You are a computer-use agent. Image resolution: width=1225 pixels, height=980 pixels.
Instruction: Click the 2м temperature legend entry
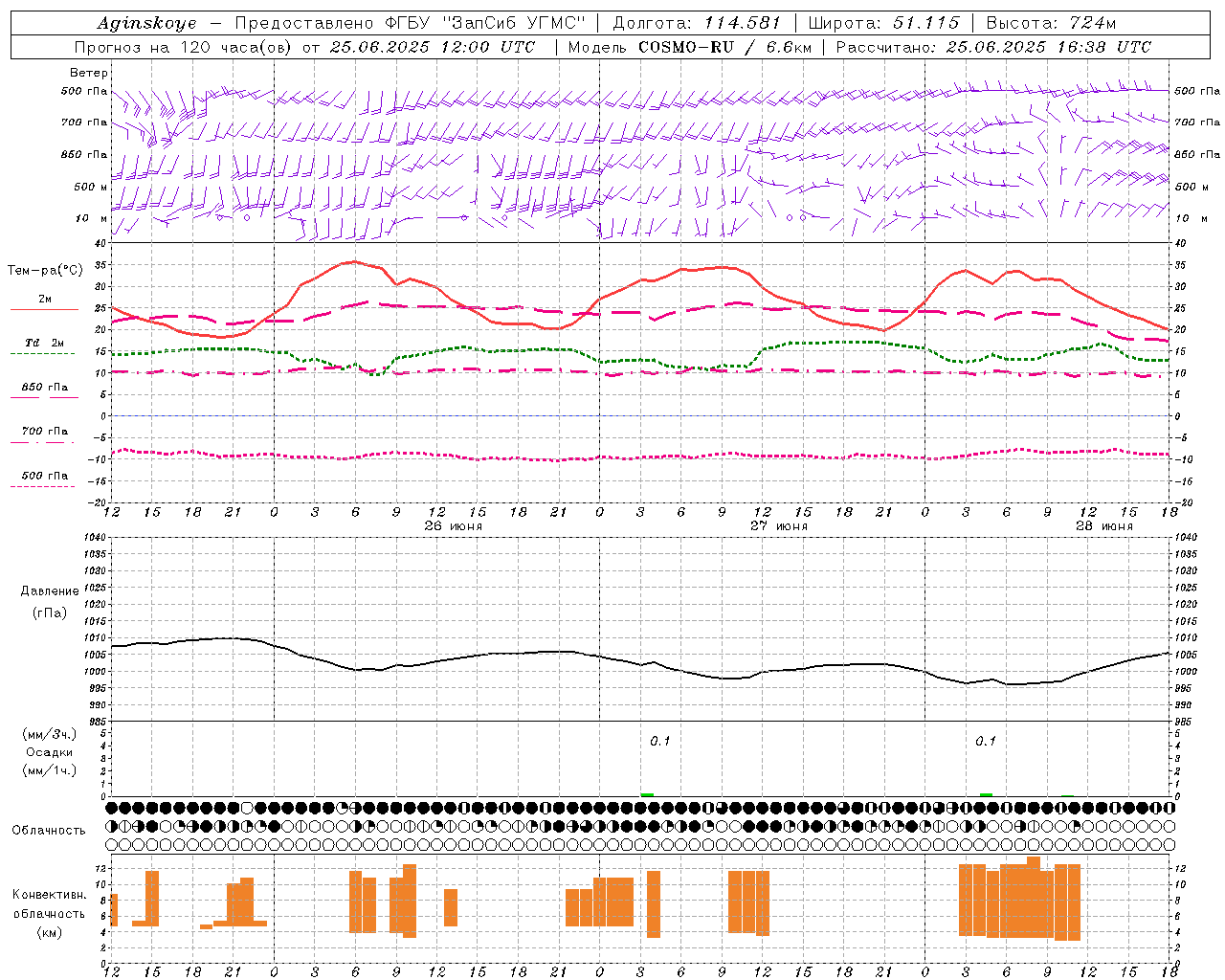tap(45, 299)
